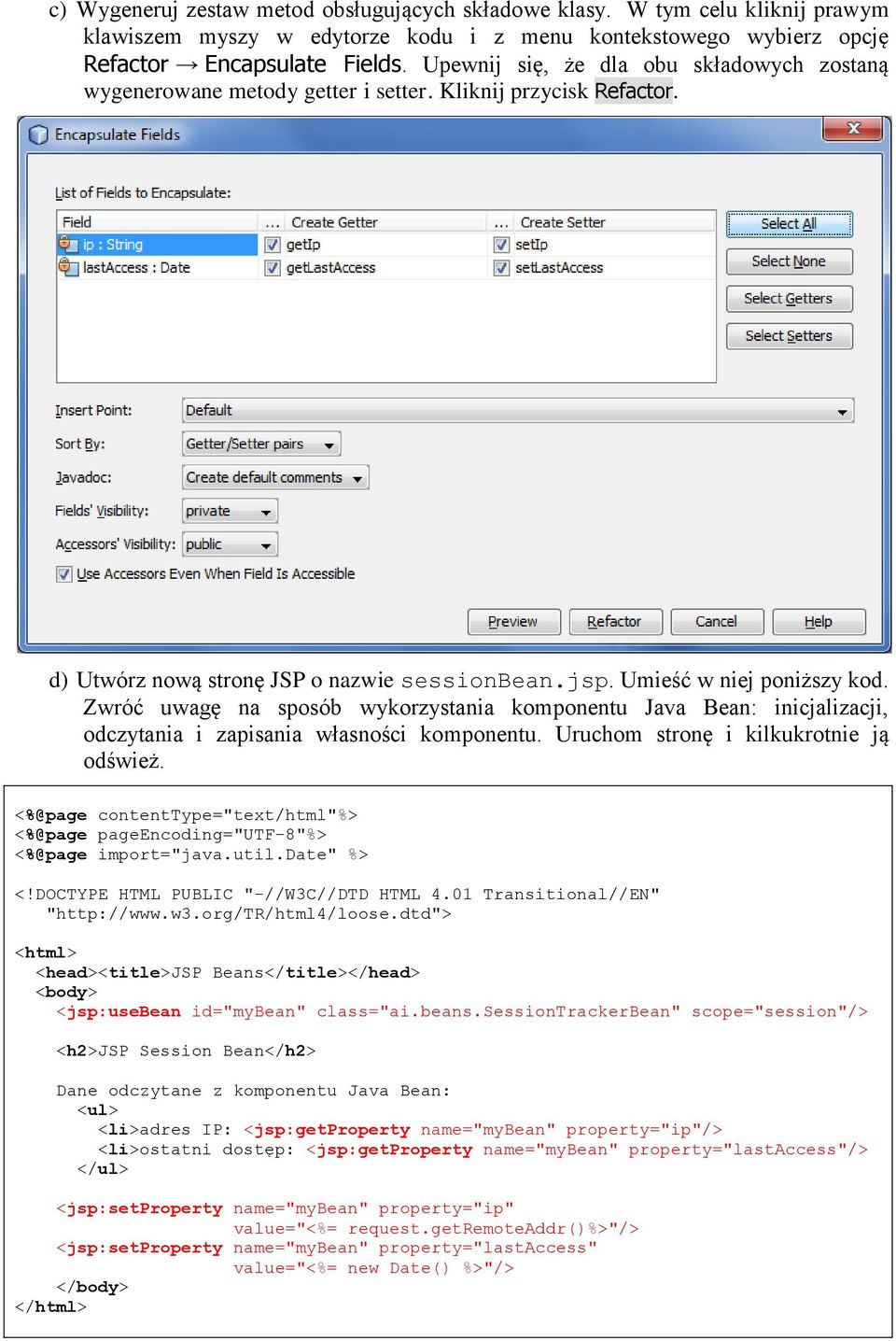Click the Create Setter column header
Viewport: 896px width, 1341px height.
point(614,222)
